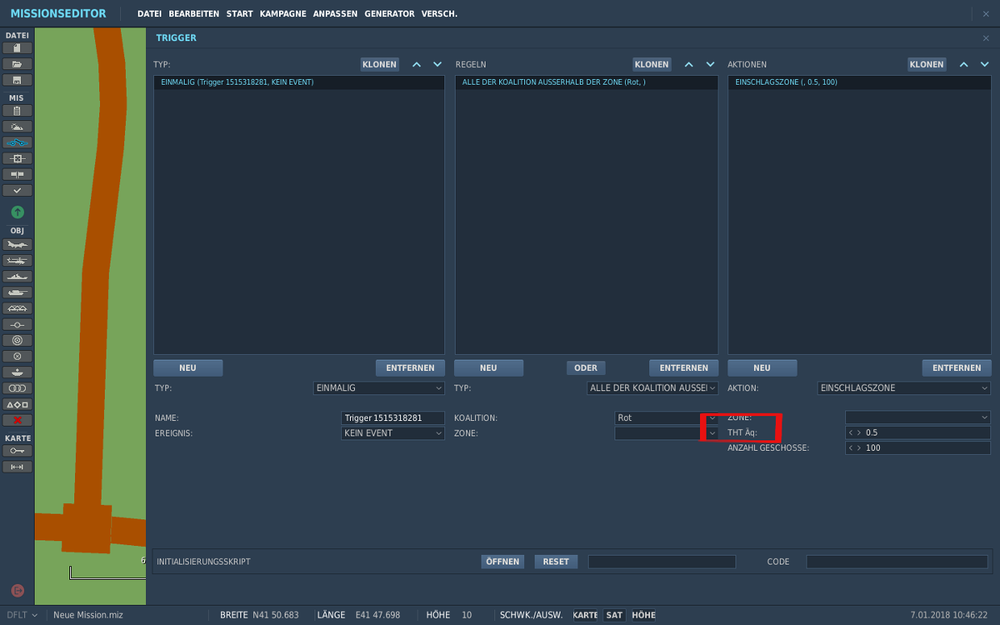Select the navigation point line-circle icon
This screenshot has height=625, width=1000.
coord(17,325)
